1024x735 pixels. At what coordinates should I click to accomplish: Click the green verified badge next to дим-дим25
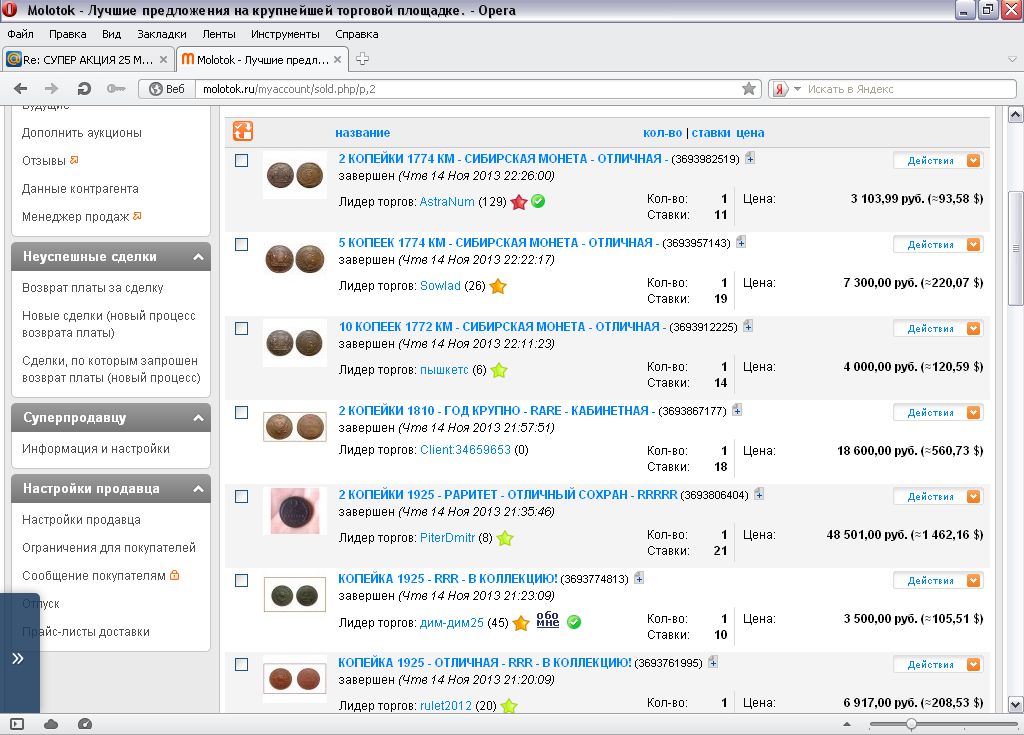point(574,622)
